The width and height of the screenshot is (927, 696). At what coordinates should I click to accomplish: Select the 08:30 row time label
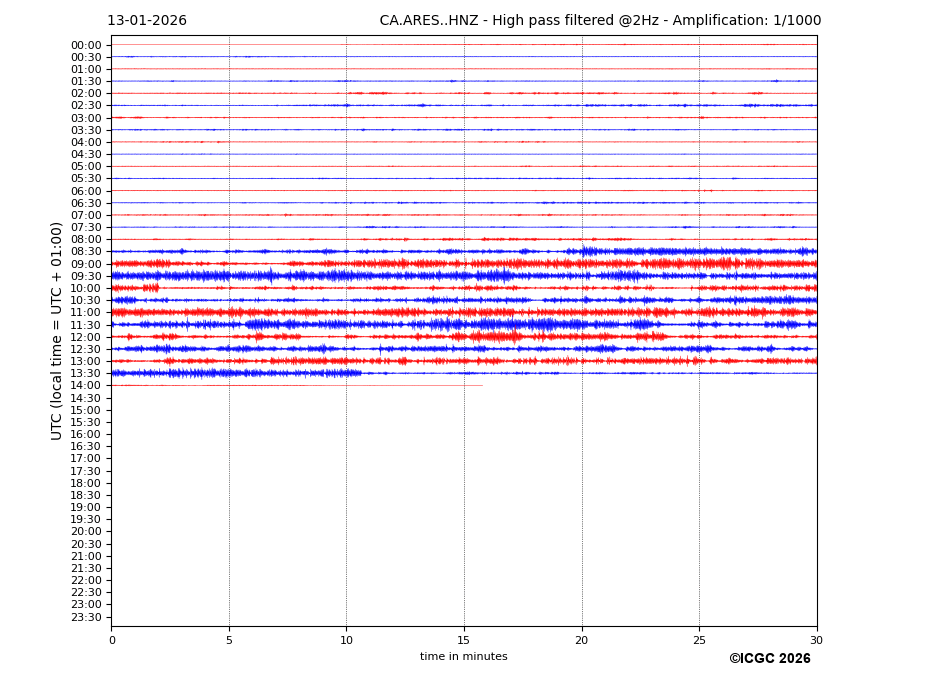86,252
